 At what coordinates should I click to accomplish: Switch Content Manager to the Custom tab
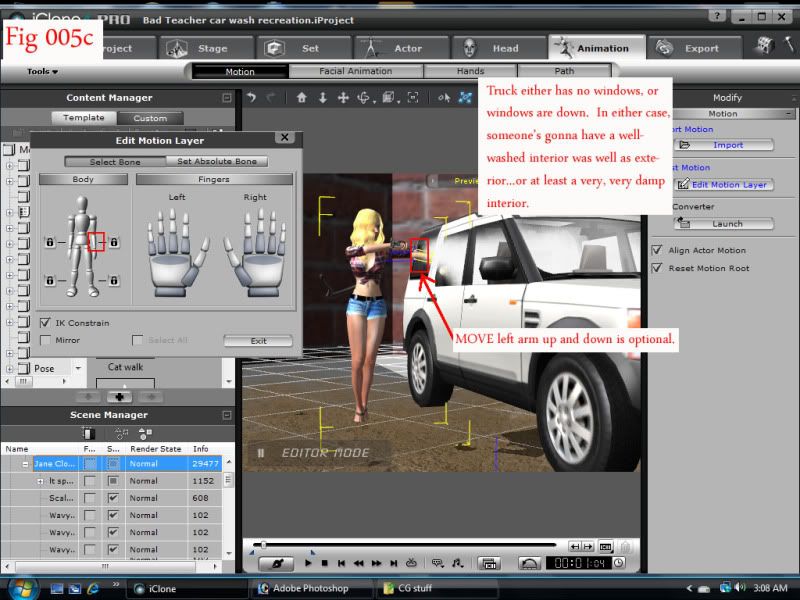click(x=150, y=118)
